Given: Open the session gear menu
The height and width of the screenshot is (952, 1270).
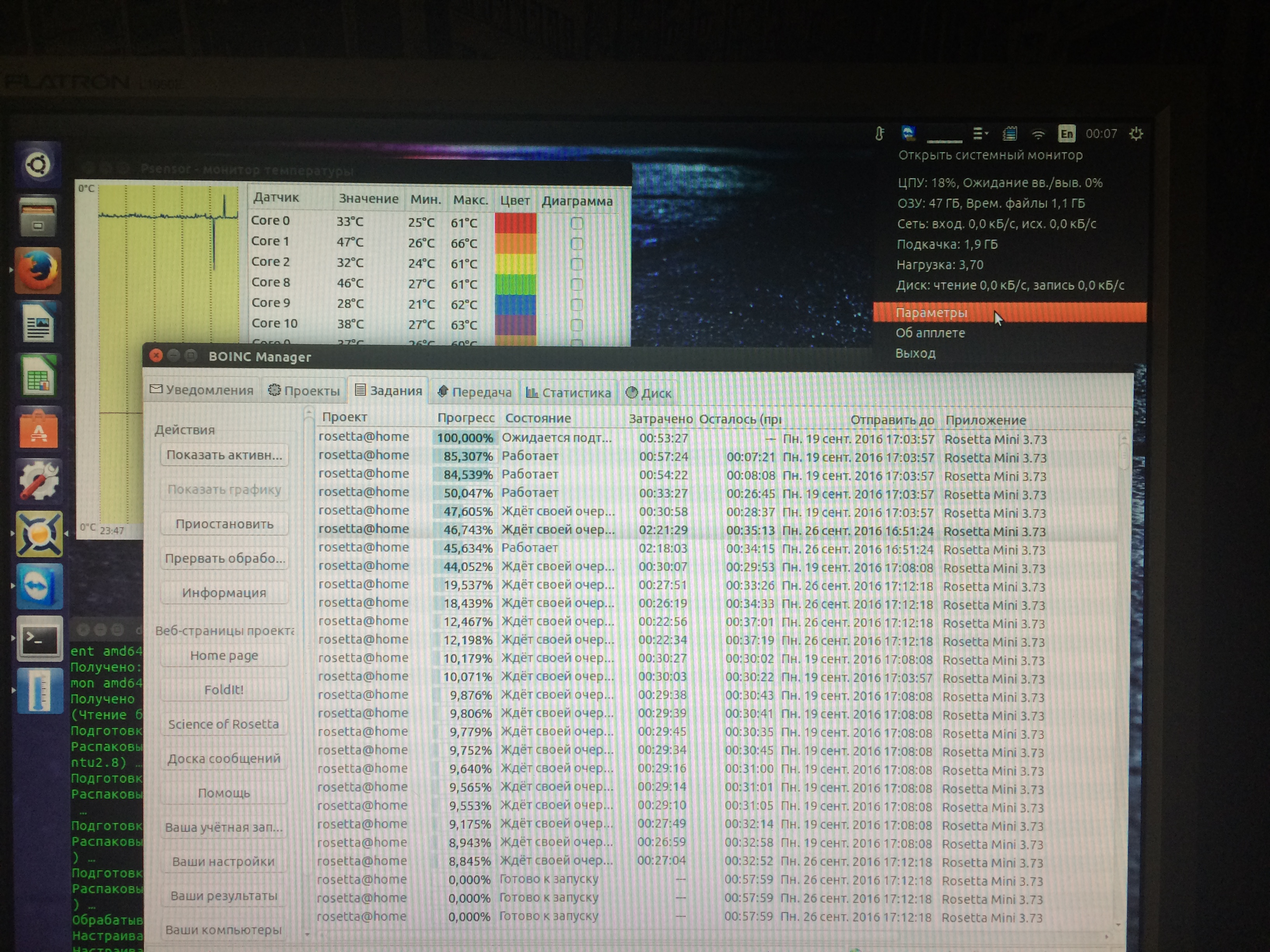Looking at the screenshot, I should pos(1136,134).
